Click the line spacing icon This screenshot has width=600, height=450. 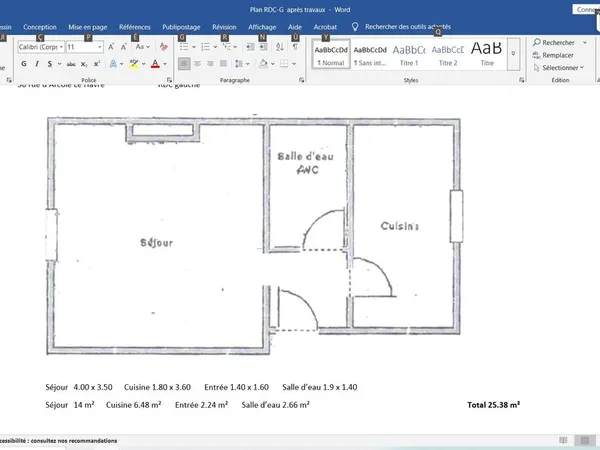(239, 64)
